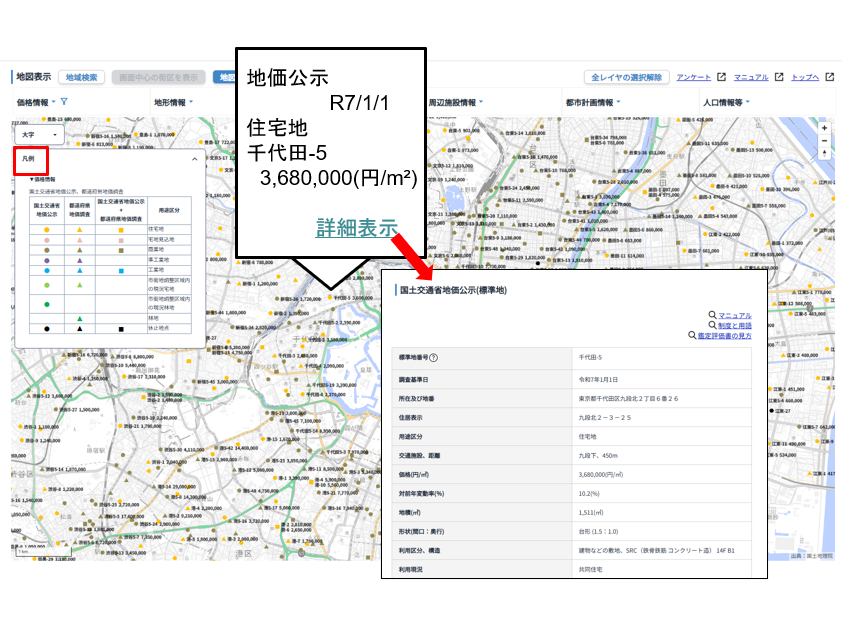845x633 pixels.
Task: Open the 周辺施設情報 menu
Action: click(x=455, y=102)
